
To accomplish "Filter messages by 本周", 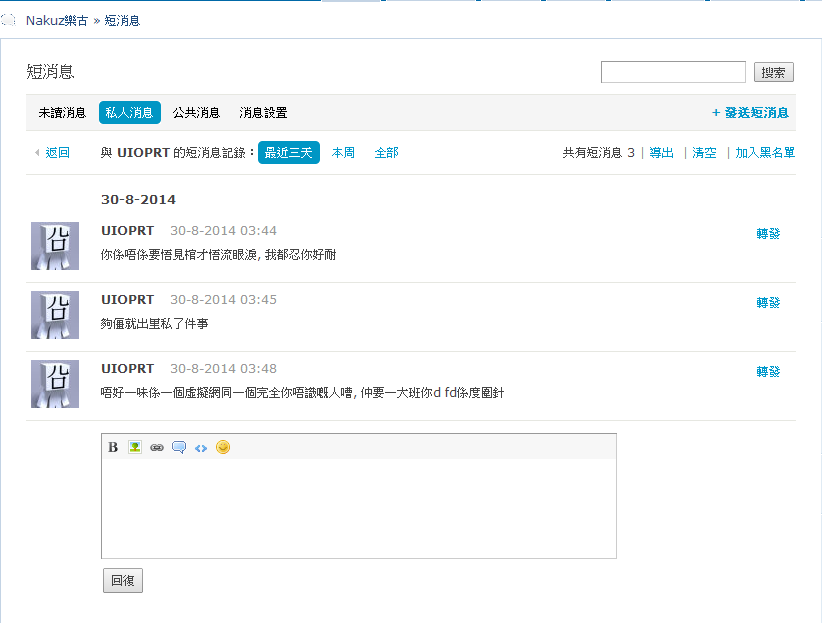I will (343, 153).
